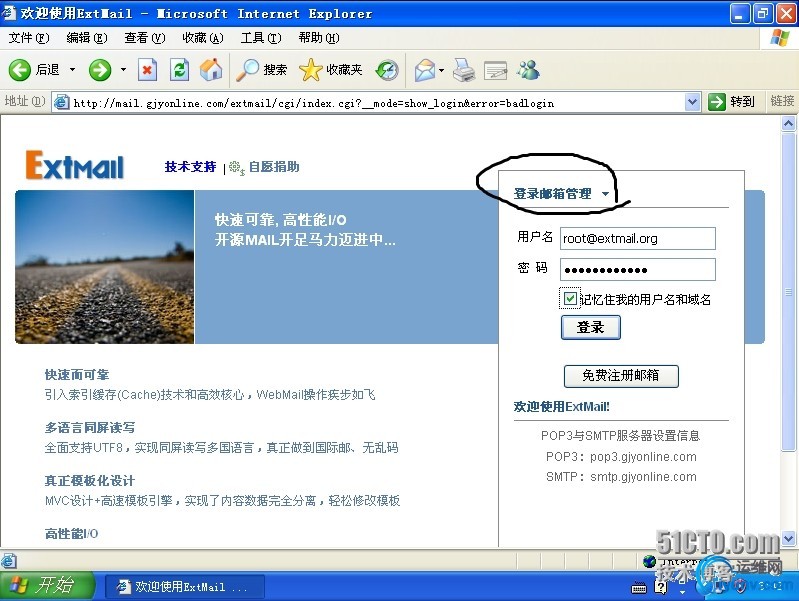Click the 登录 login button

tap(591, 327)
